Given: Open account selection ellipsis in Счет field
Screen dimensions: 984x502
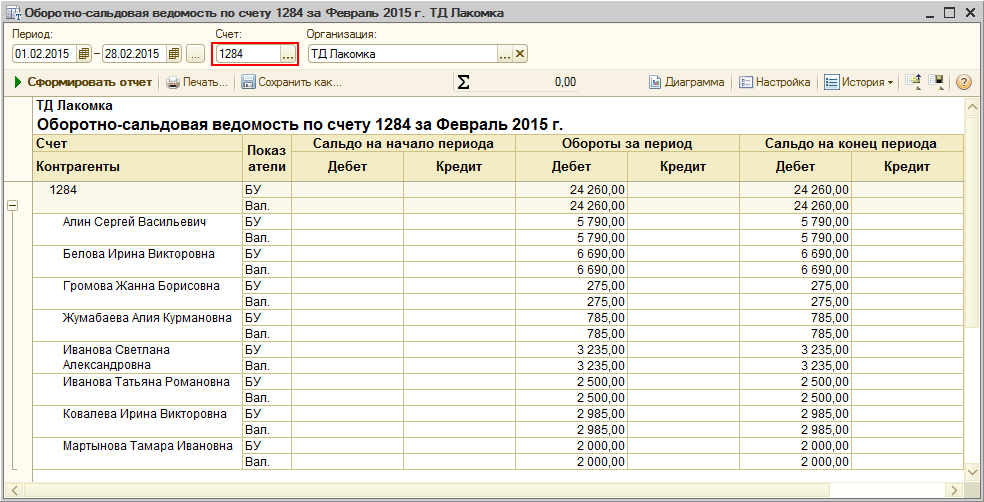Looking at the screenshot, I should click(x=288, y=54).
